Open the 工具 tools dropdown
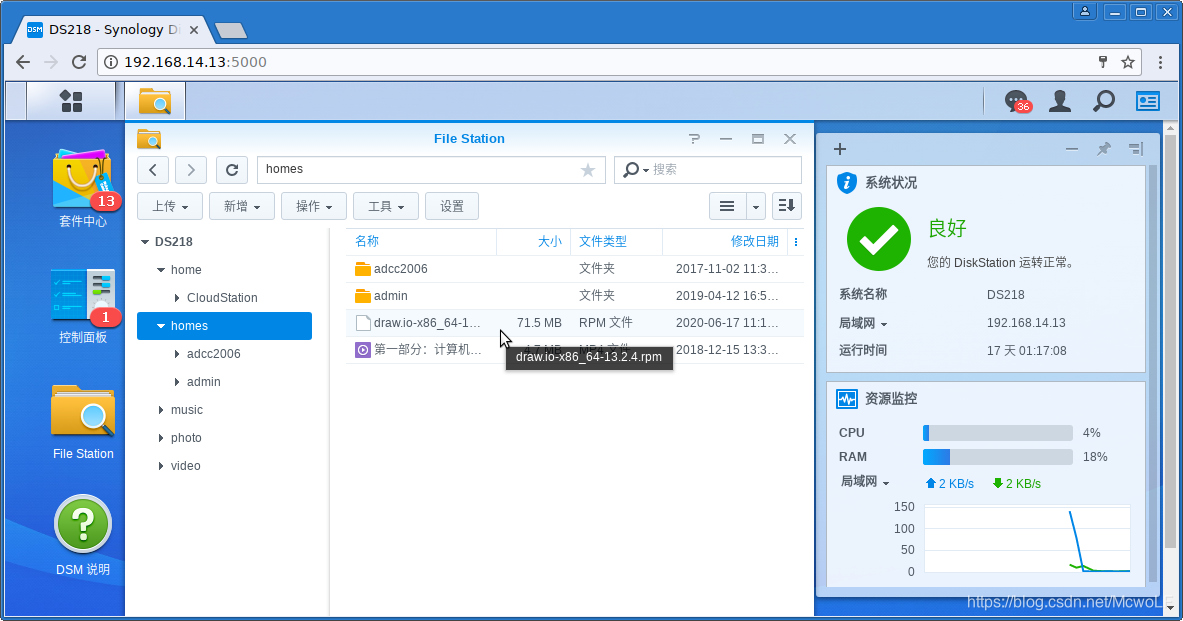The image size is (1183, 621). pos(386,206)
